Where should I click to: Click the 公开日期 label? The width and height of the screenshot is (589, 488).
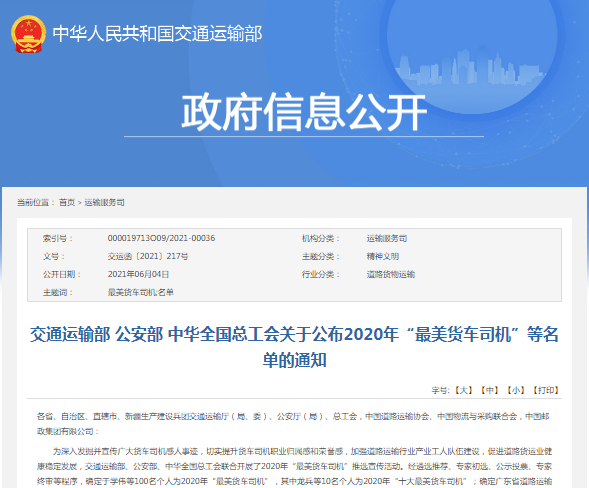click(62, 274)
